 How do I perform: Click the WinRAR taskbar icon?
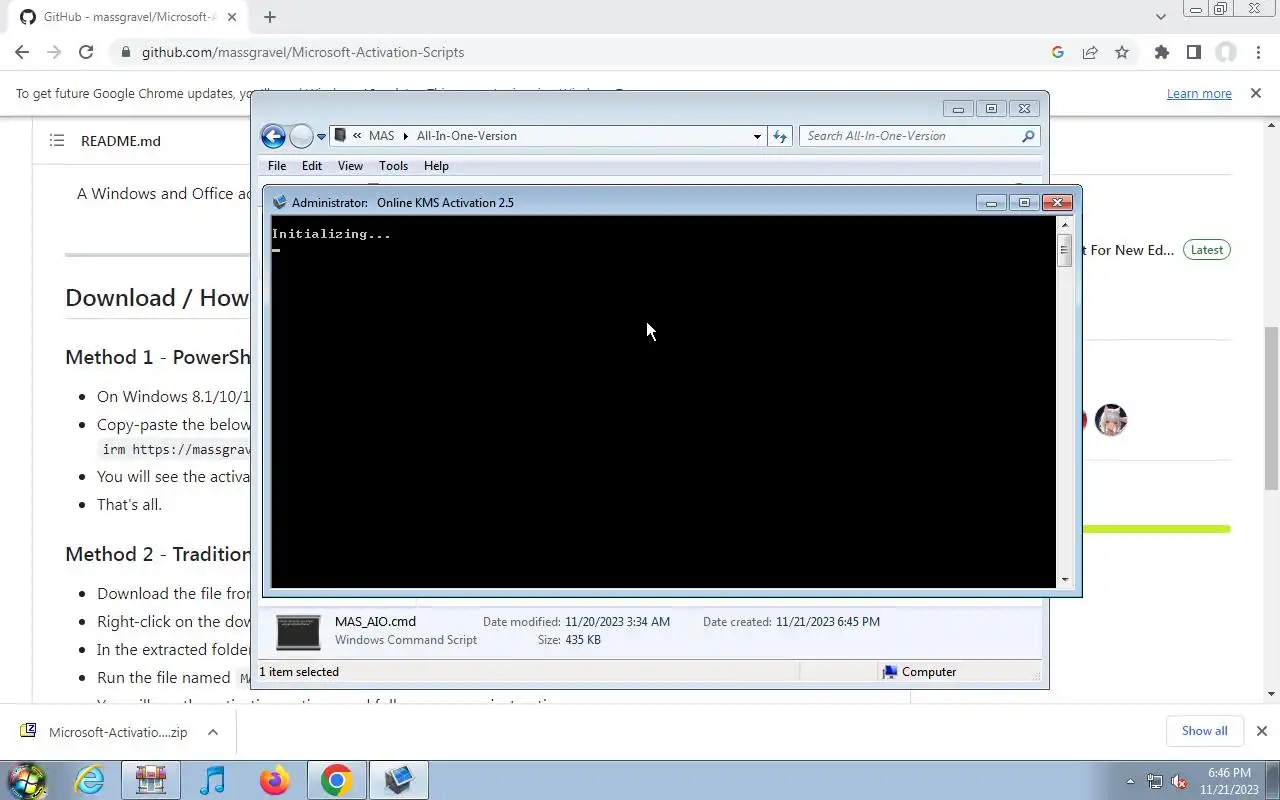pyautogui.click(x=151, y=780)
